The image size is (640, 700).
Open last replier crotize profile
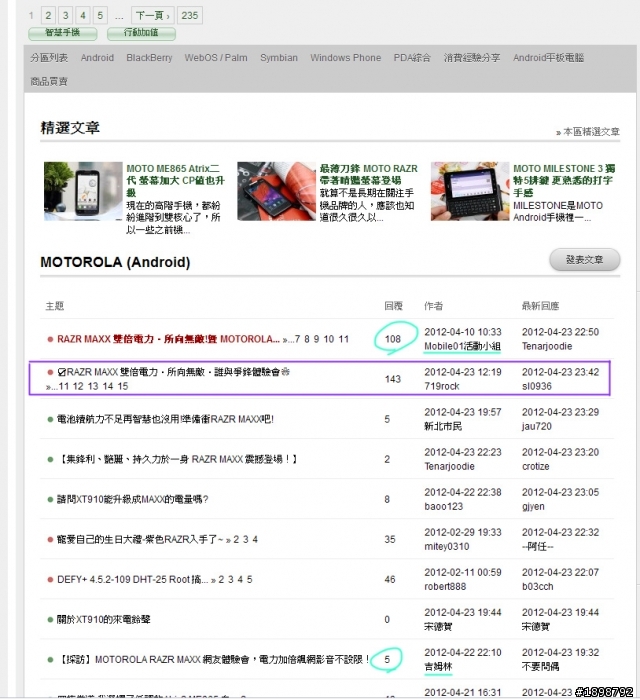click(536, 467)
